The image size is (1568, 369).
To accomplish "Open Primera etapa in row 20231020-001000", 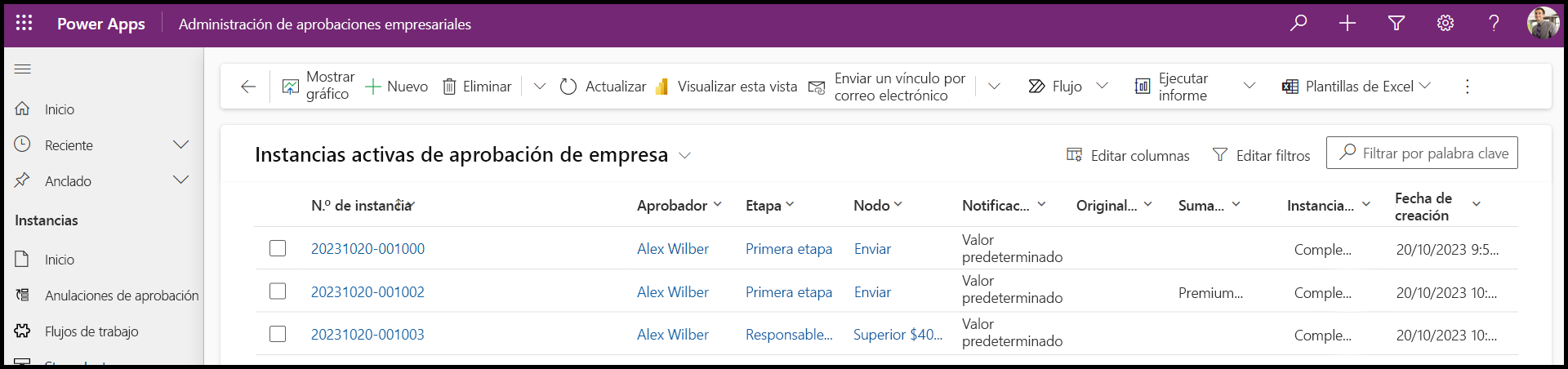I will pos(789,249).
